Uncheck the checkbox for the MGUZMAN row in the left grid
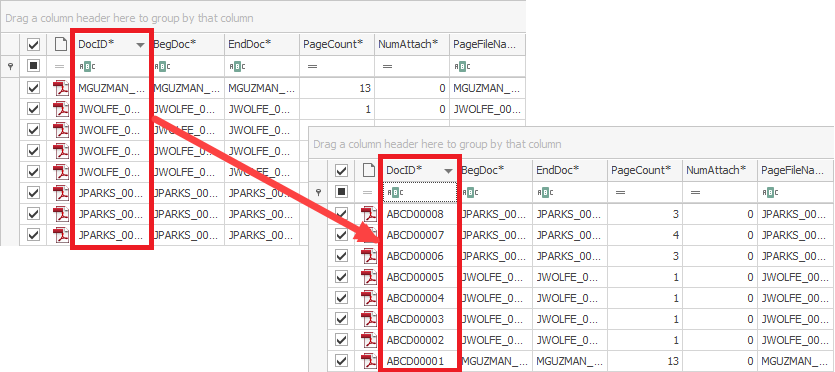This screenshot has width=835, height=372. [x=34, y=88]
